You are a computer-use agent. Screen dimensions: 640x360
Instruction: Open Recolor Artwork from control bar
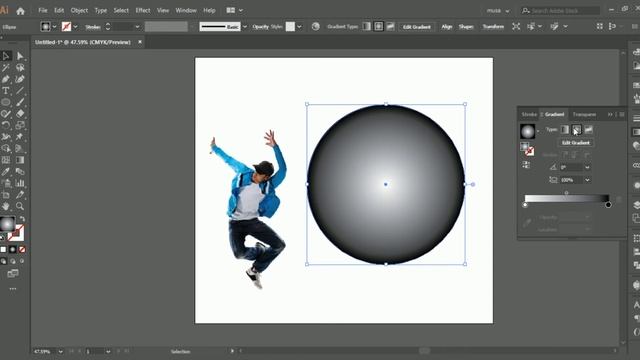click(316, 27)
